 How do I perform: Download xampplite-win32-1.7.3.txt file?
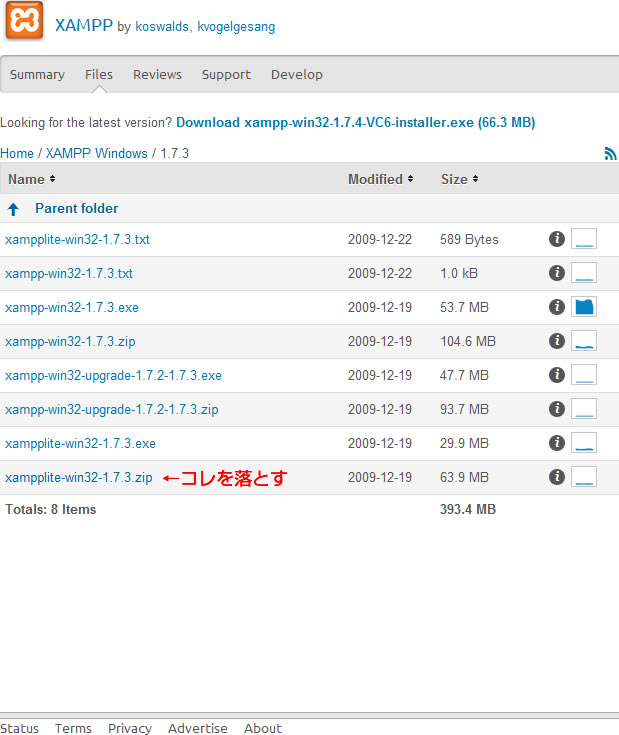point(77,239)
